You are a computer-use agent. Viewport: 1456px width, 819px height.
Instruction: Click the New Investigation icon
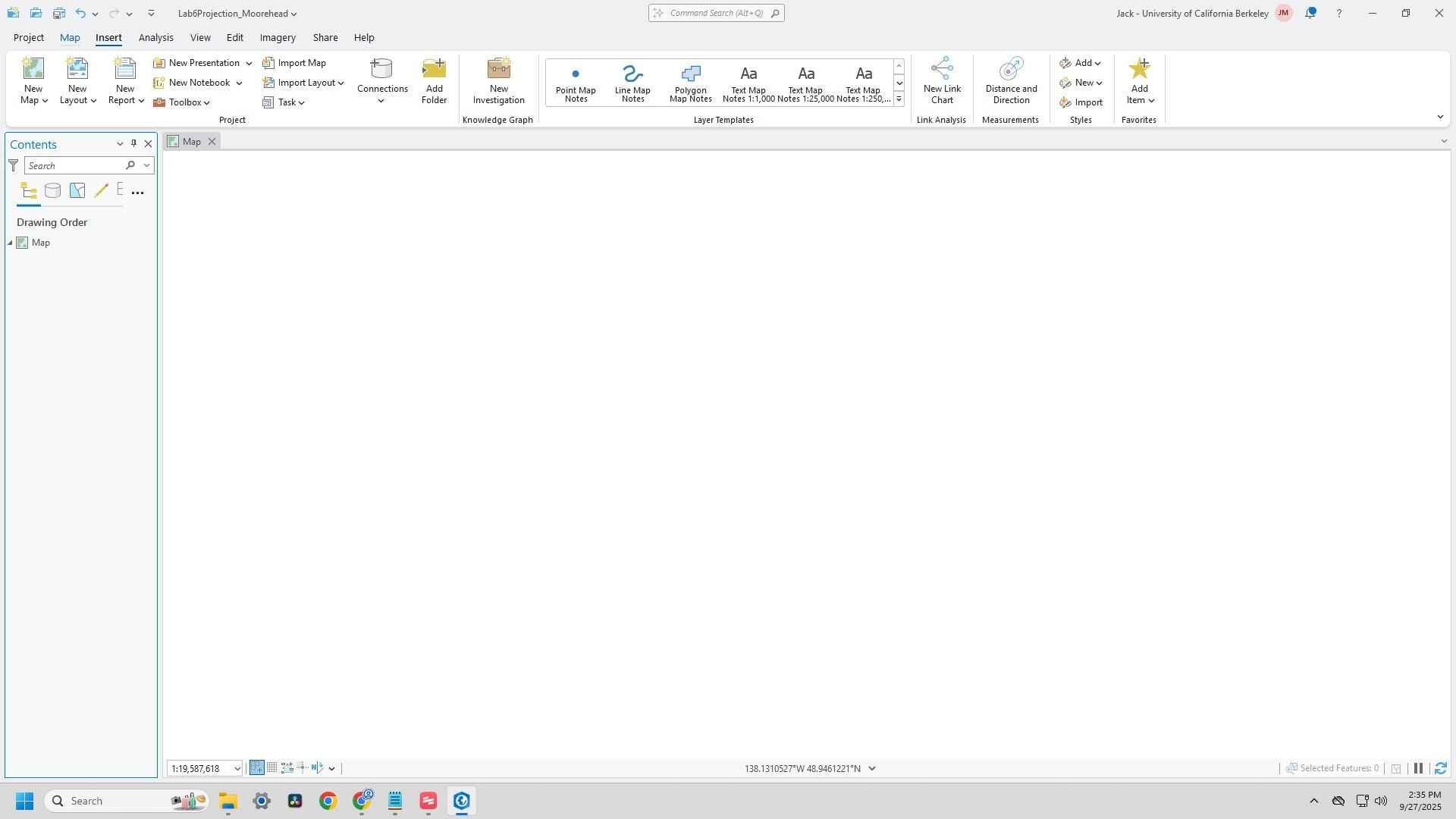pos(498,70)
